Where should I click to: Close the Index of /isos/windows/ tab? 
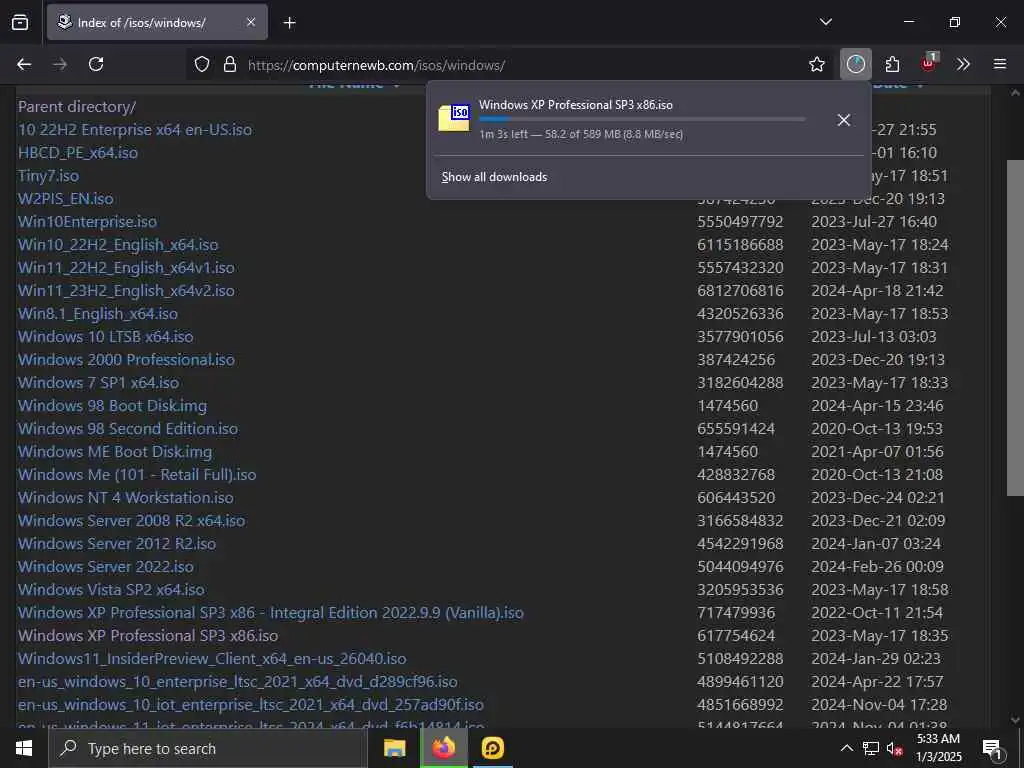[251, 22]
